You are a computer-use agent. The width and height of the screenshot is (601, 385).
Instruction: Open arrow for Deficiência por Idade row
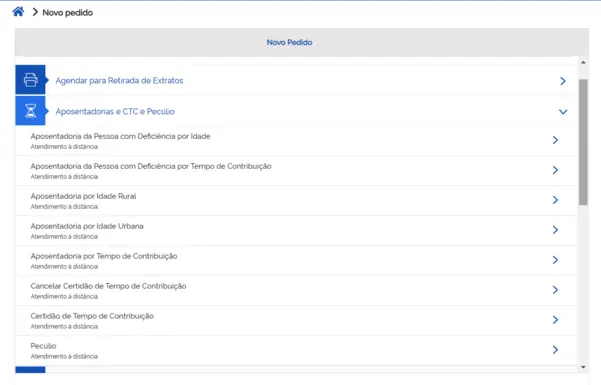(555, 140)
